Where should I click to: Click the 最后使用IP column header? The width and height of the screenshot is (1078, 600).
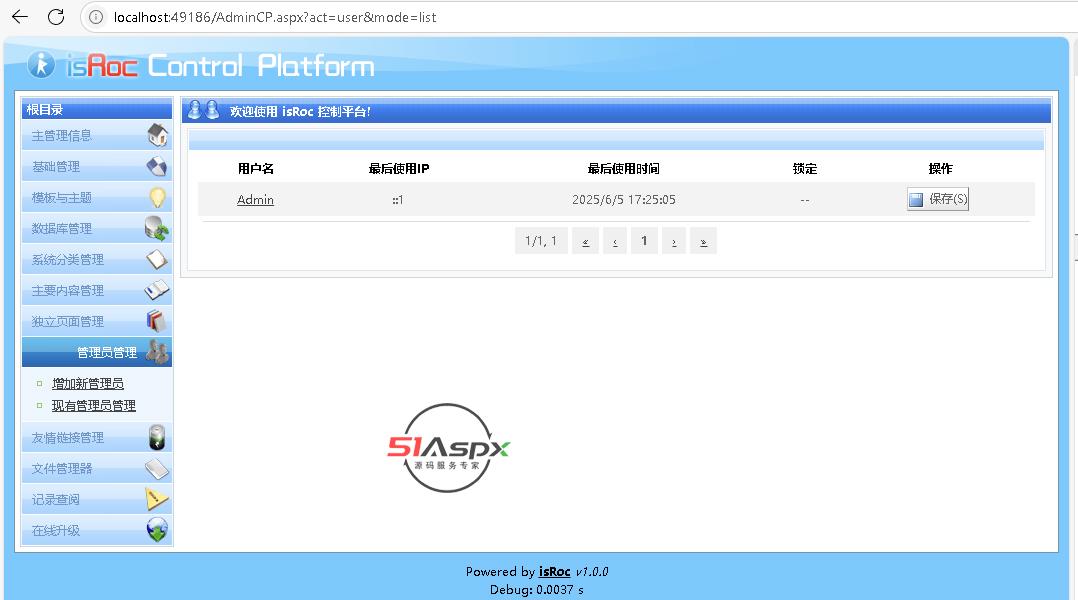399,168
